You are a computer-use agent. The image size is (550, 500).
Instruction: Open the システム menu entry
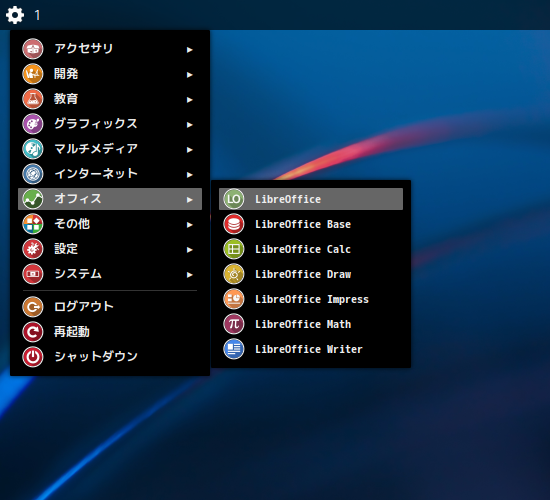110,274
